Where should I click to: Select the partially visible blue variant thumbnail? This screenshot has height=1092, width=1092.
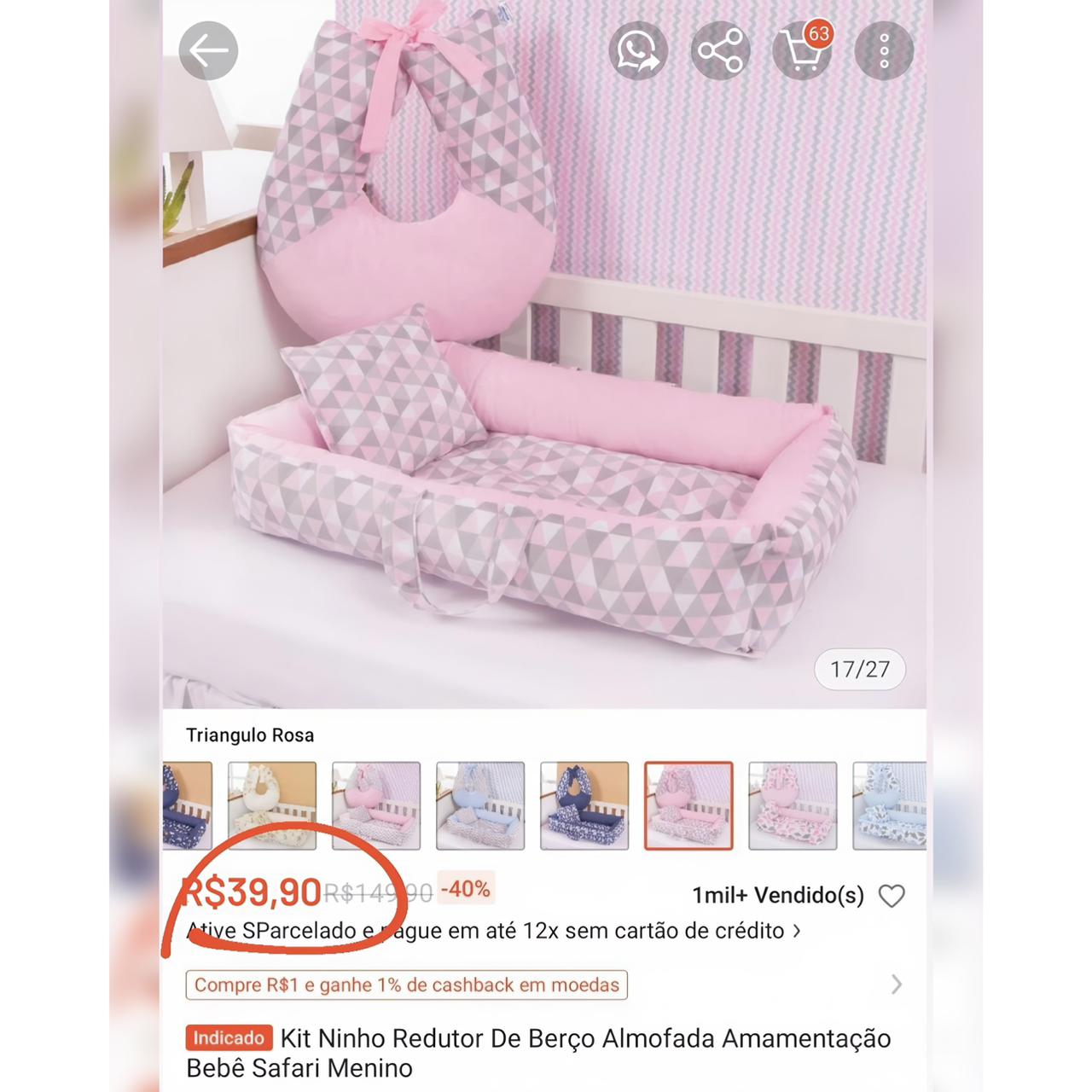click(889, 806)
